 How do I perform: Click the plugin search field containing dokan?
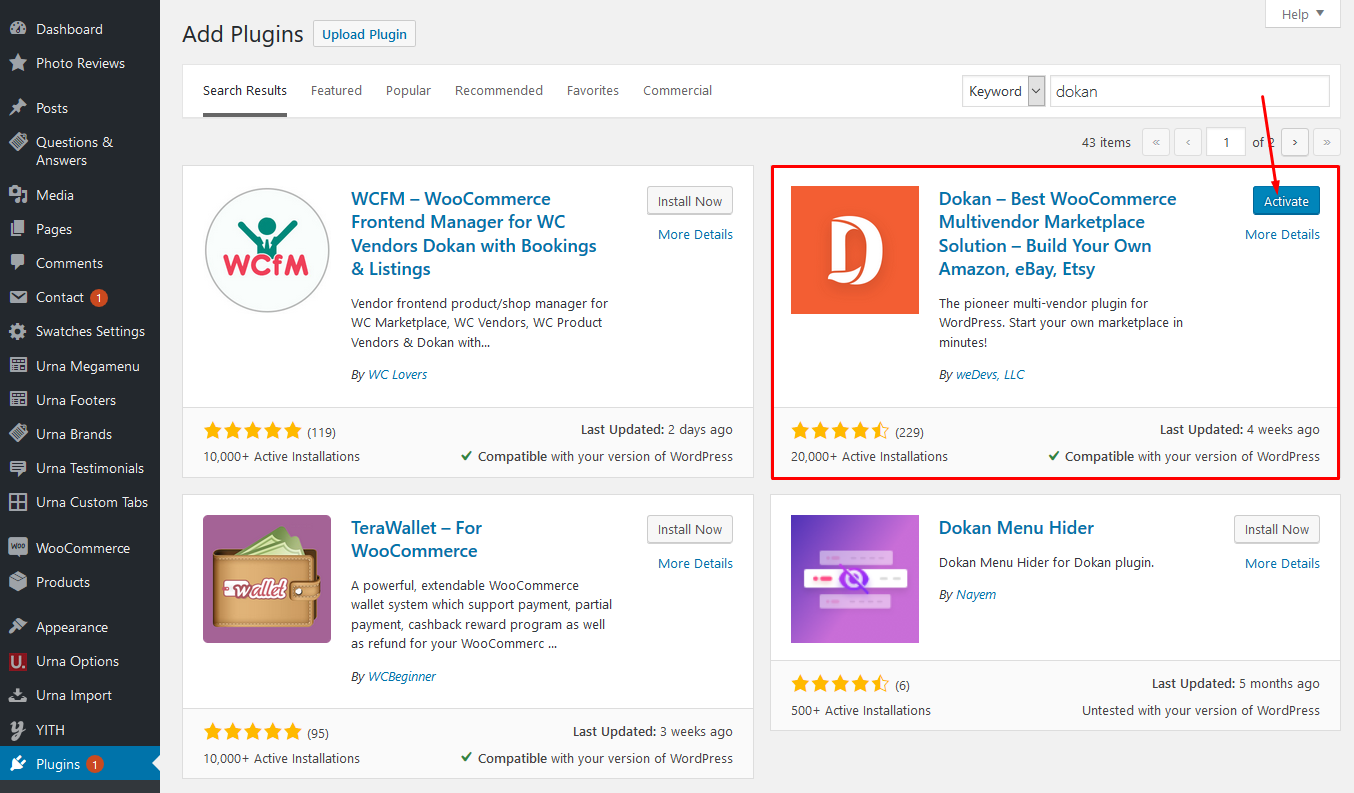click(1190, 91)
